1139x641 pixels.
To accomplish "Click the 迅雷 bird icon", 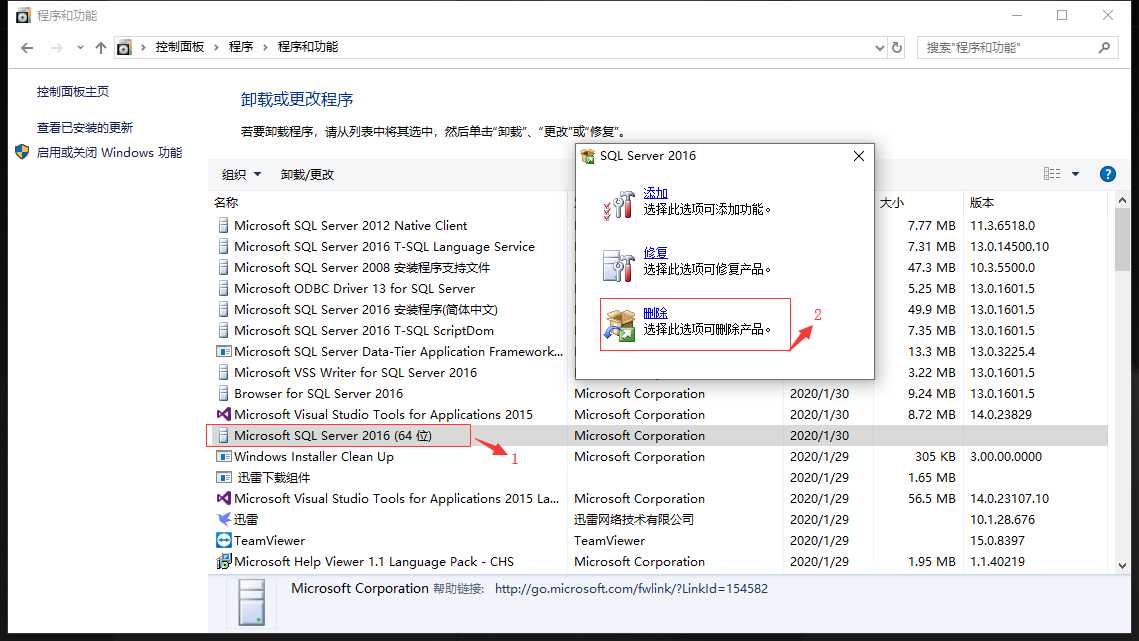I will (224, 519).
